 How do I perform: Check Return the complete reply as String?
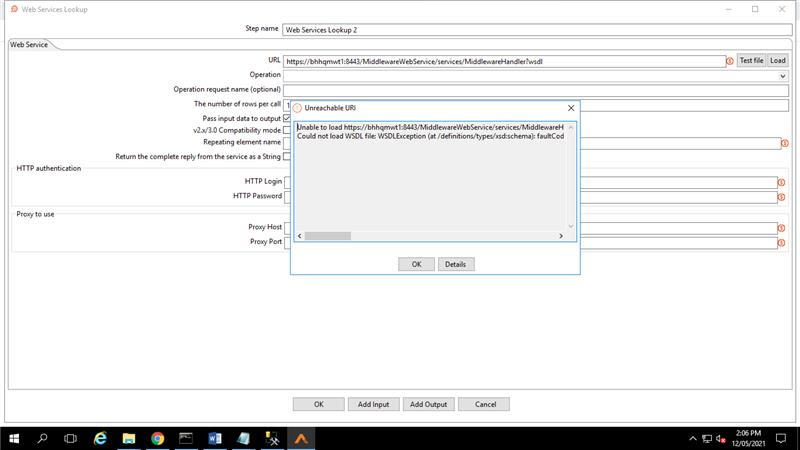(287, 156)
